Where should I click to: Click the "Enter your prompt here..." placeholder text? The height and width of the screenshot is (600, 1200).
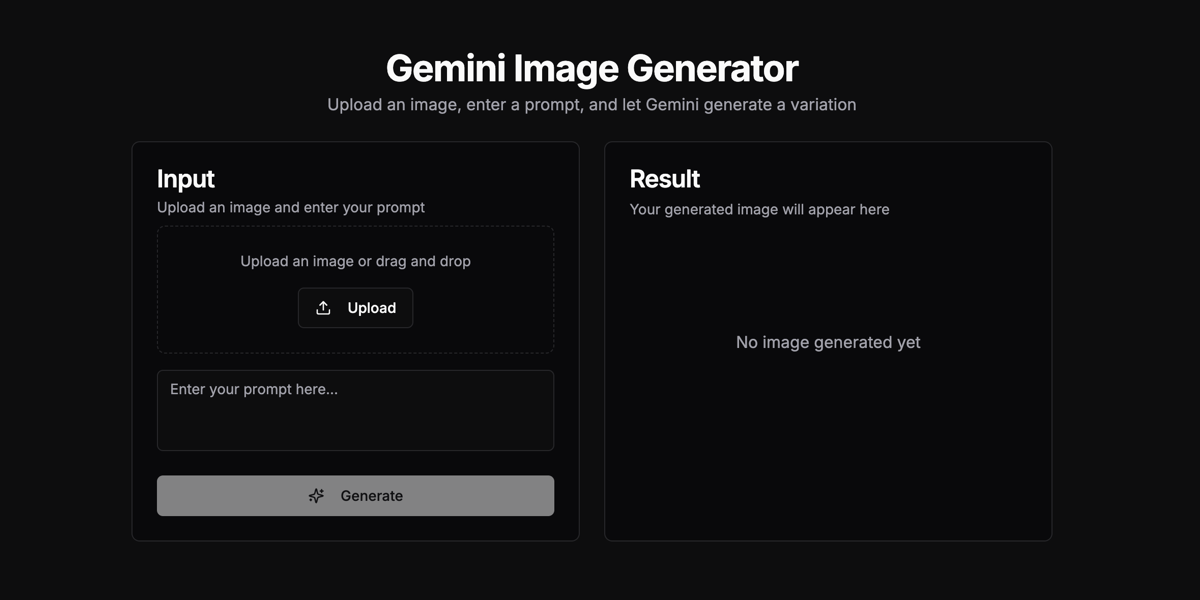click(254, 389)
